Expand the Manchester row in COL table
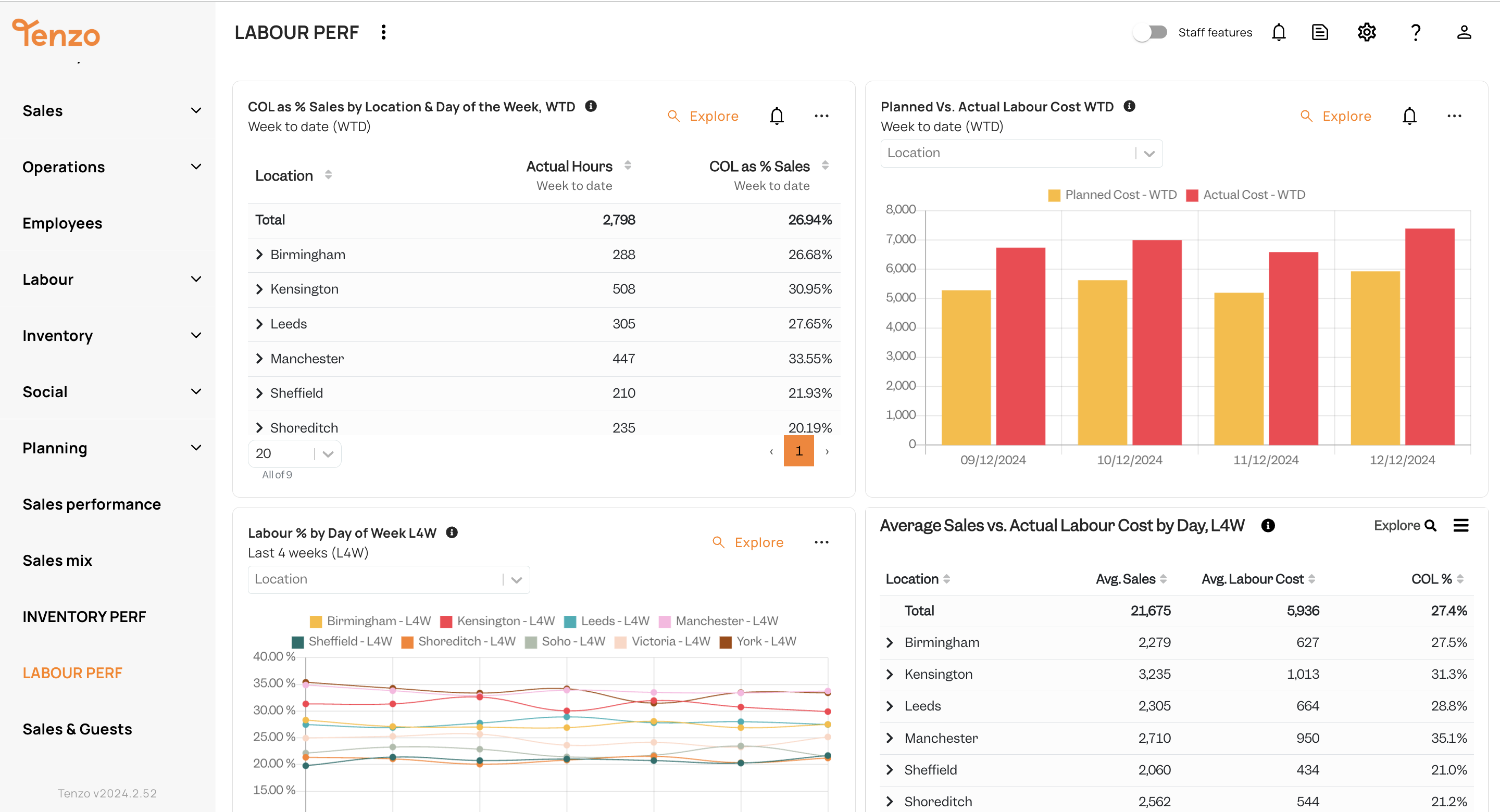The width and height of the screenshot is (1500, 812). pyautogui.click(x=260, y=358)
